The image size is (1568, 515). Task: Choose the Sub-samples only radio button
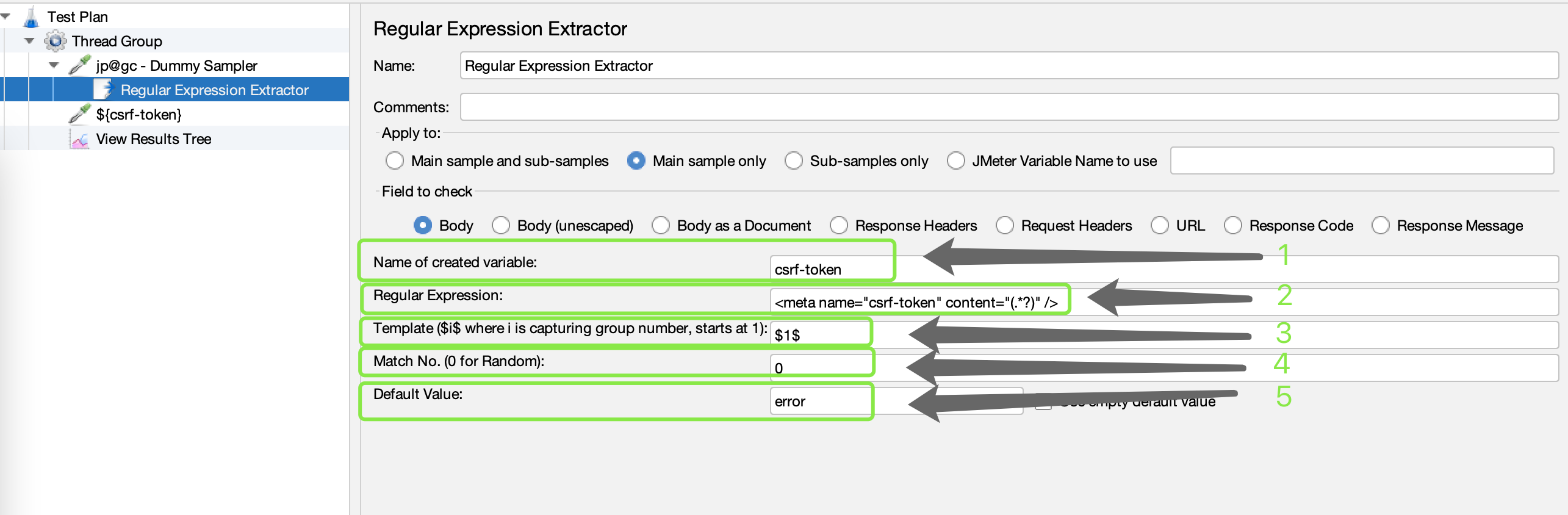tap(794, 161)
